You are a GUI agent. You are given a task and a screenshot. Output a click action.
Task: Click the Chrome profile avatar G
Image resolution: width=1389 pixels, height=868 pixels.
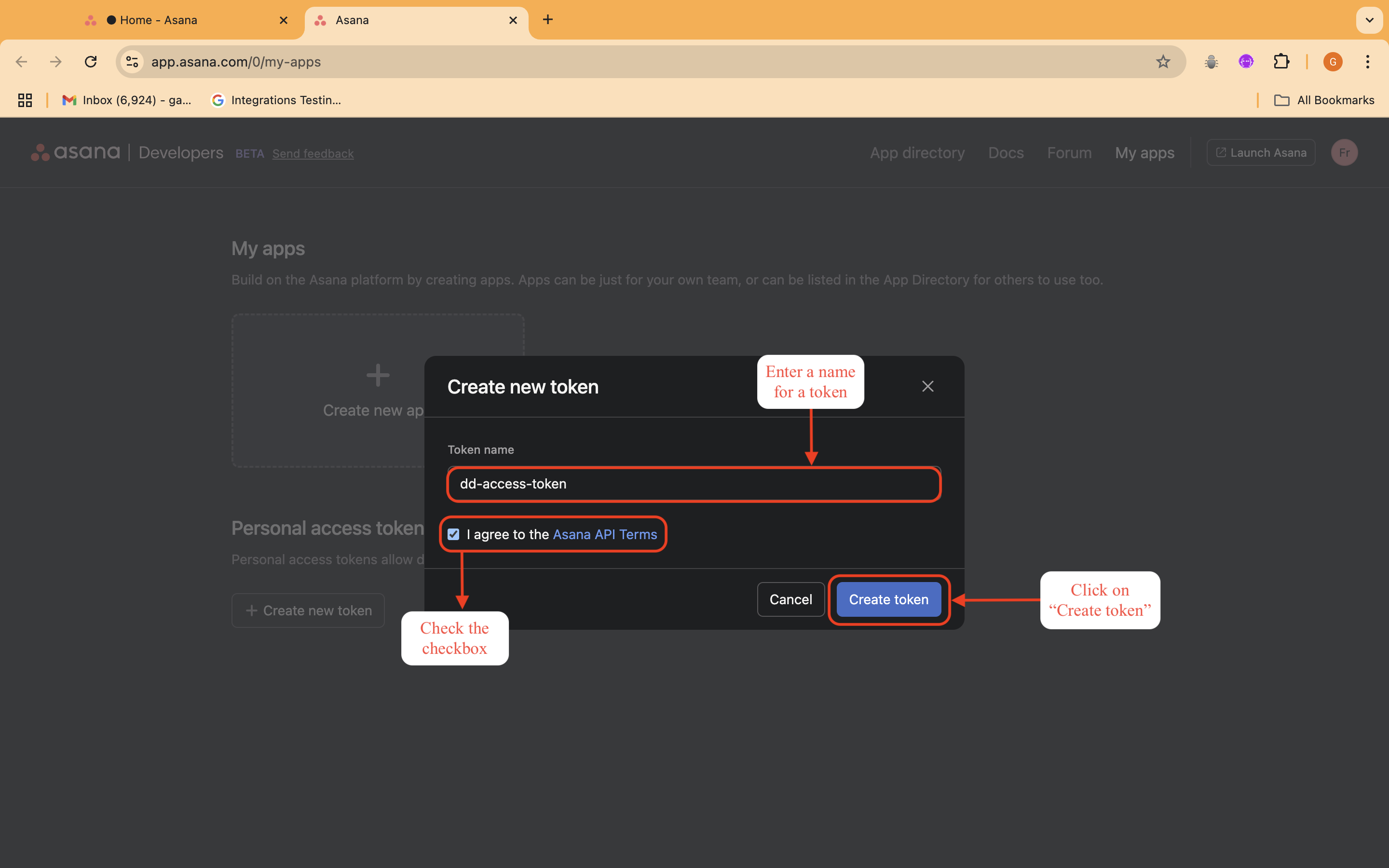[1332, 61]
